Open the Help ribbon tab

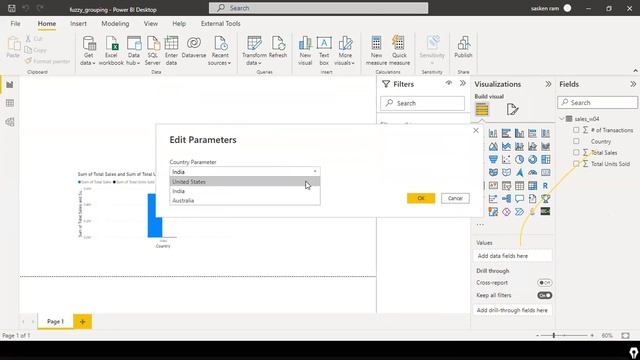[179, 24]
